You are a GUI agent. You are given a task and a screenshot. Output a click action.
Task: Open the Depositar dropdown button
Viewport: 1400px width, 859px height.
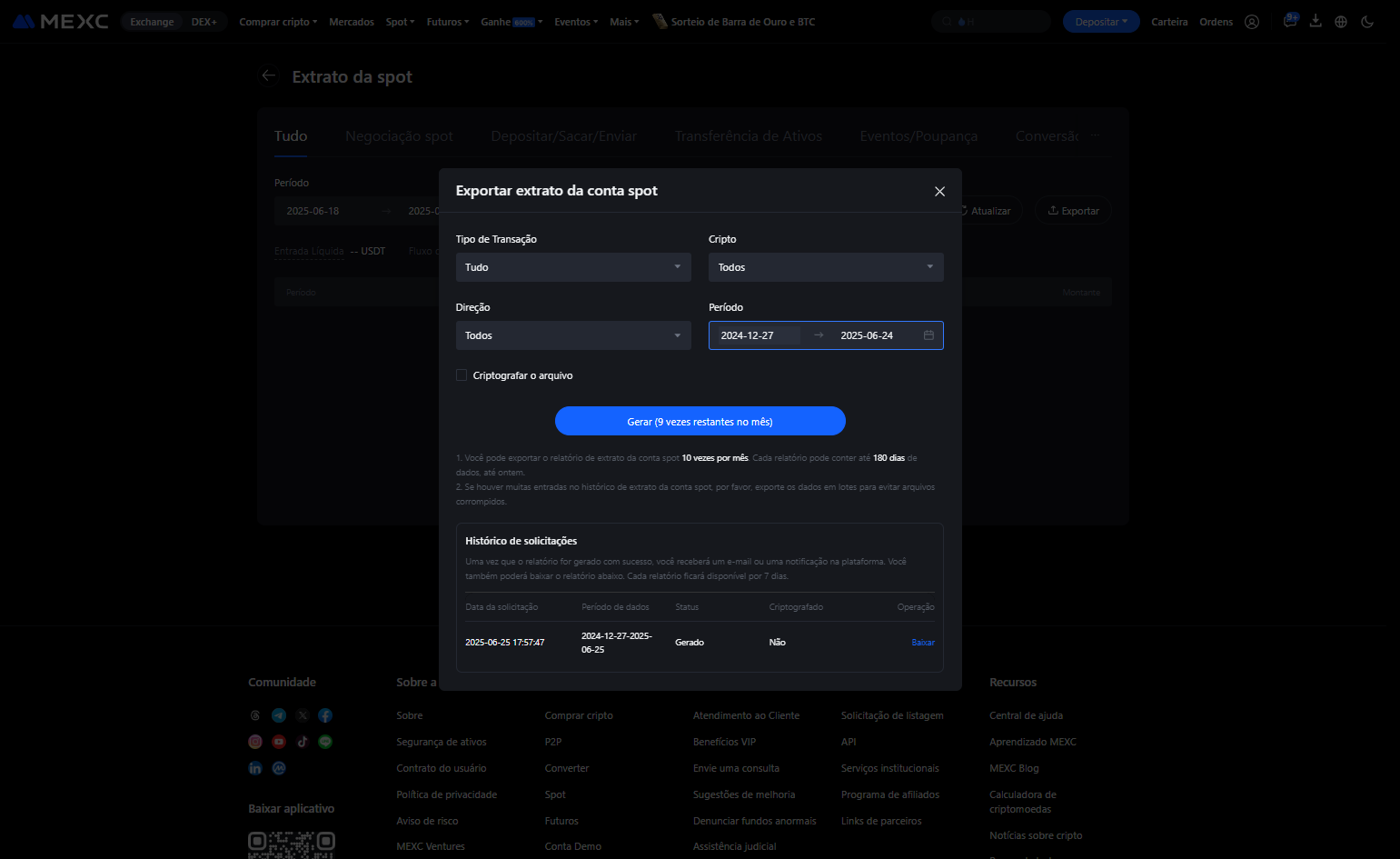point(1101,22)
